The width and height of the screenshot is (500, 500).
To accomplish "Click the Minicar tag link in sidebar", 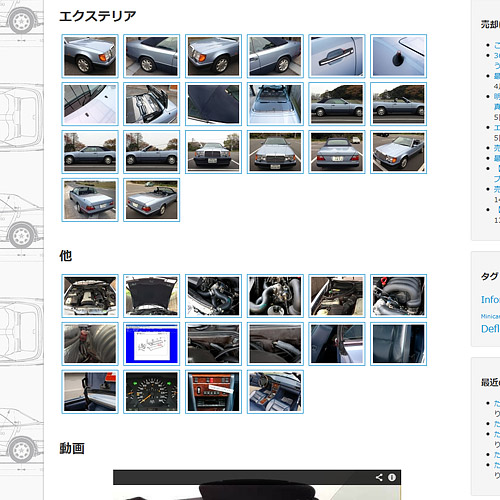I will pos(490,316).
